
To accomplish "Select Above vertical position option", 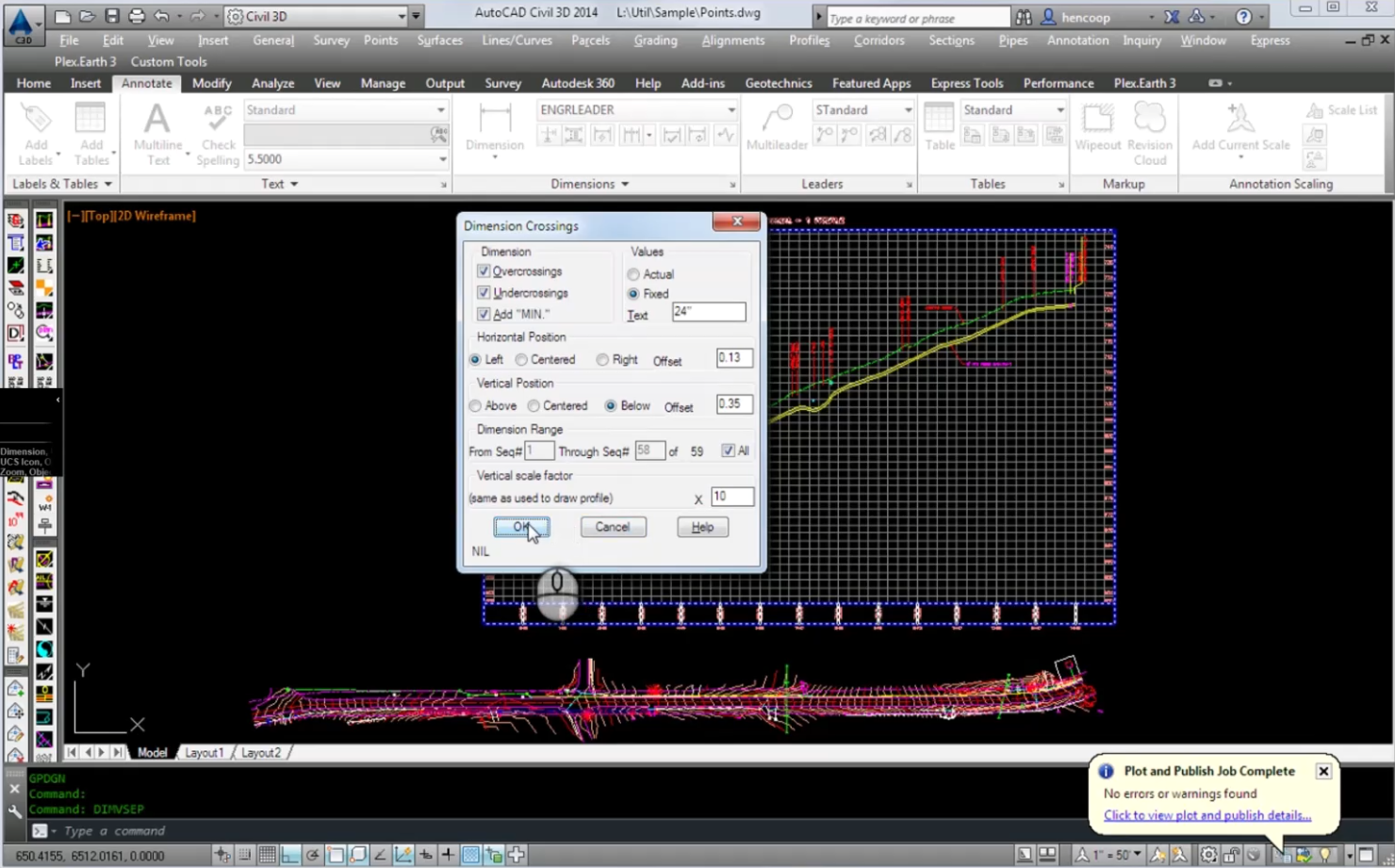I will click(475, 406).
